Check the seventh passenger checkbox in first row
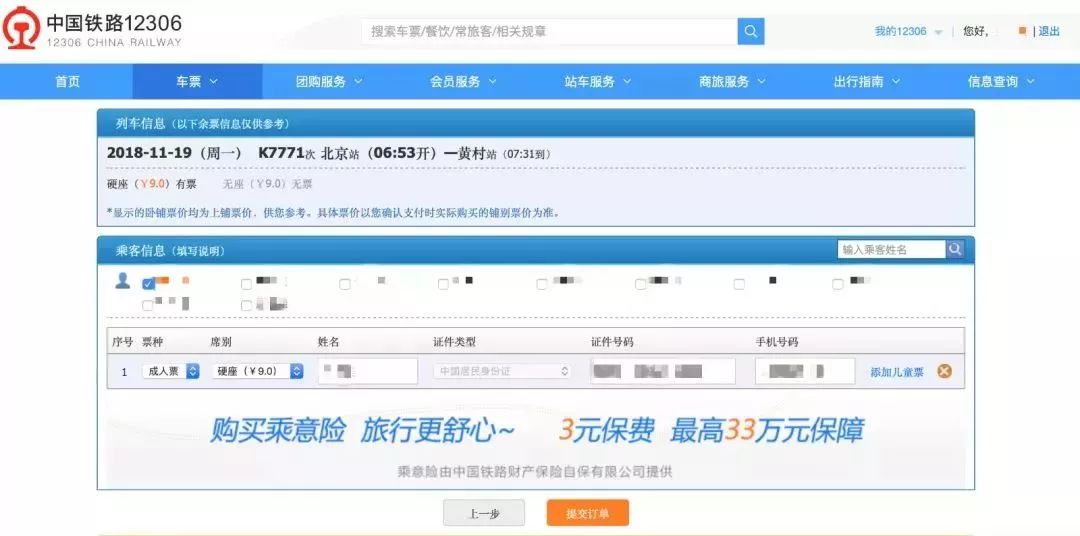The image size is (1080, 536). [739, 284]
